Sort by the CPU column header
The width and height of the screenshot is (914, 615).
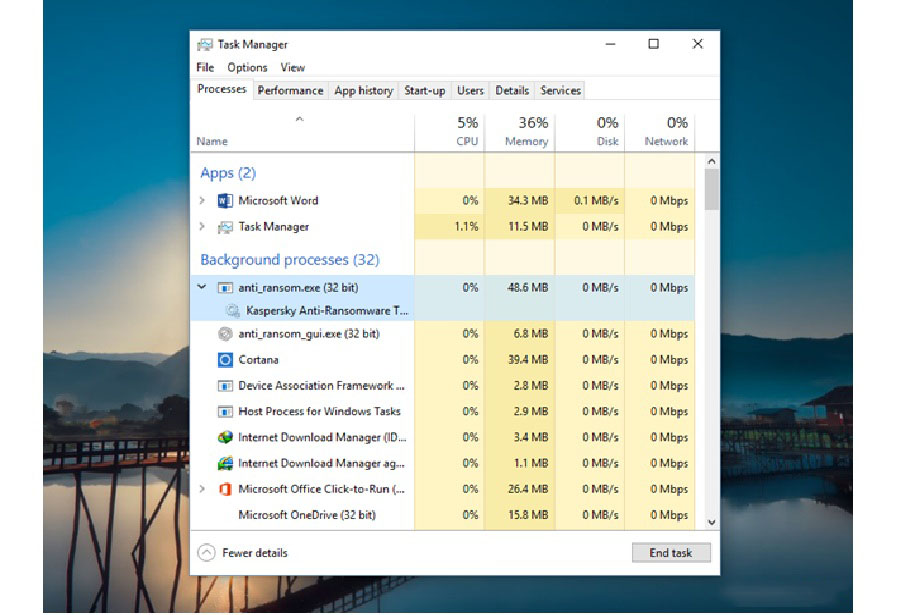449,132
